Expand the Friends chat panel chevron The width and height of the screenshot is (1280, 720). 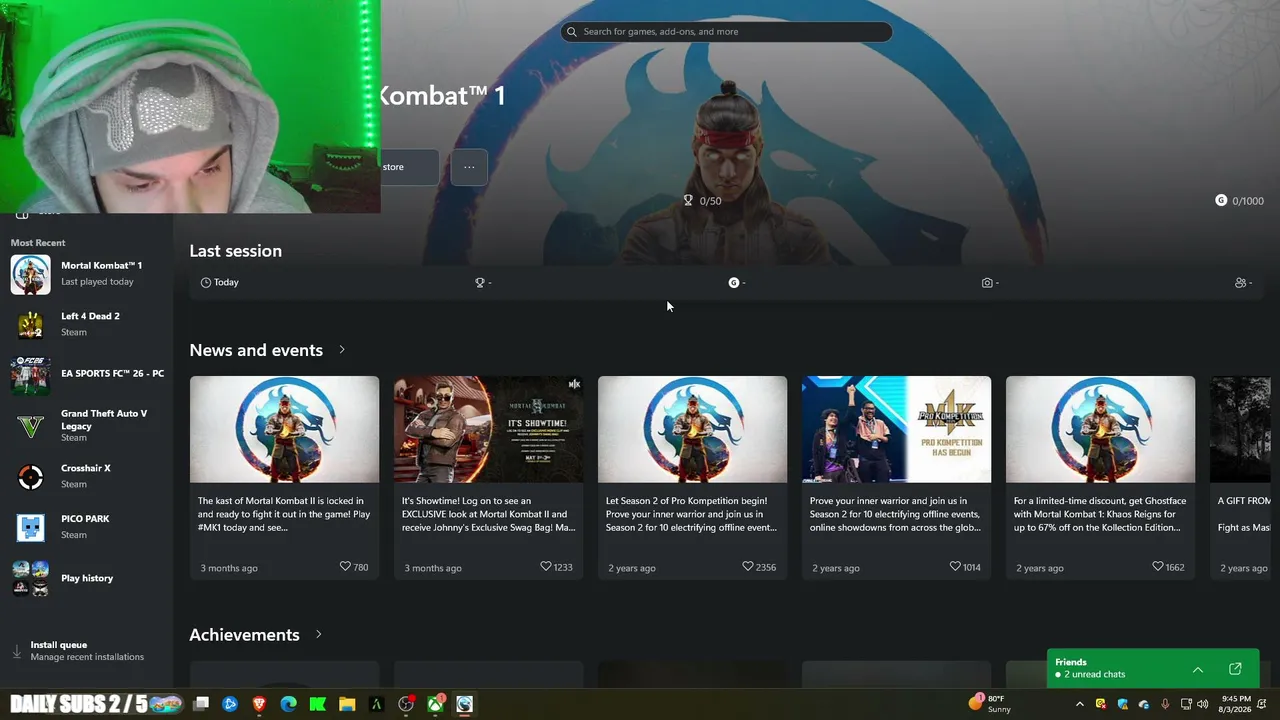(x=1198, y=669)
